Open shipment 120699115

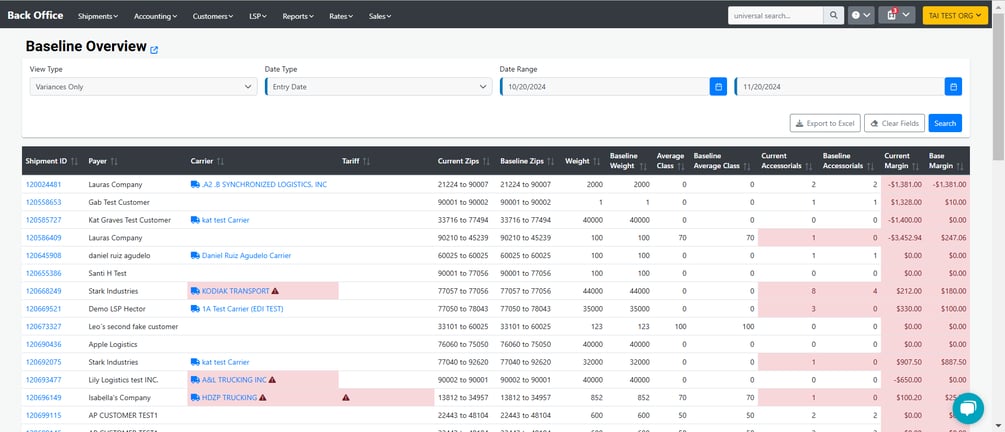[x=44, y=415]
